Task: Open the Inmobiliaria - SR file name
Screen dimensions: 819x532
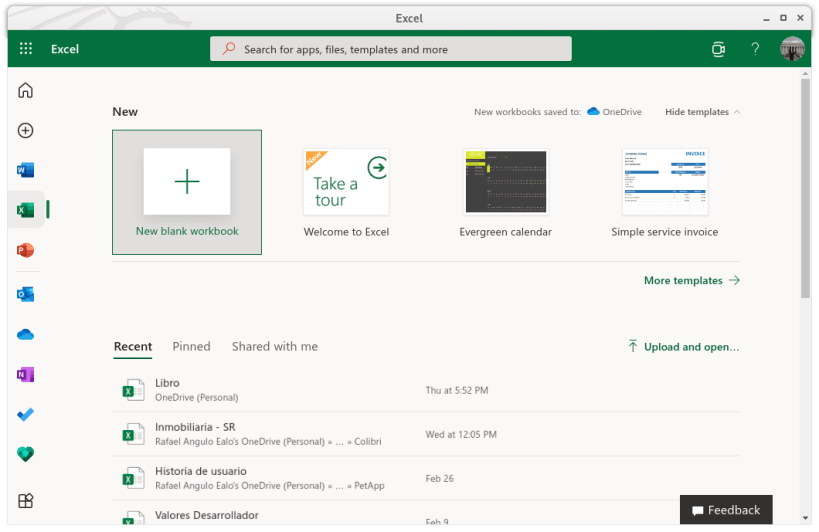Action: 195,427
